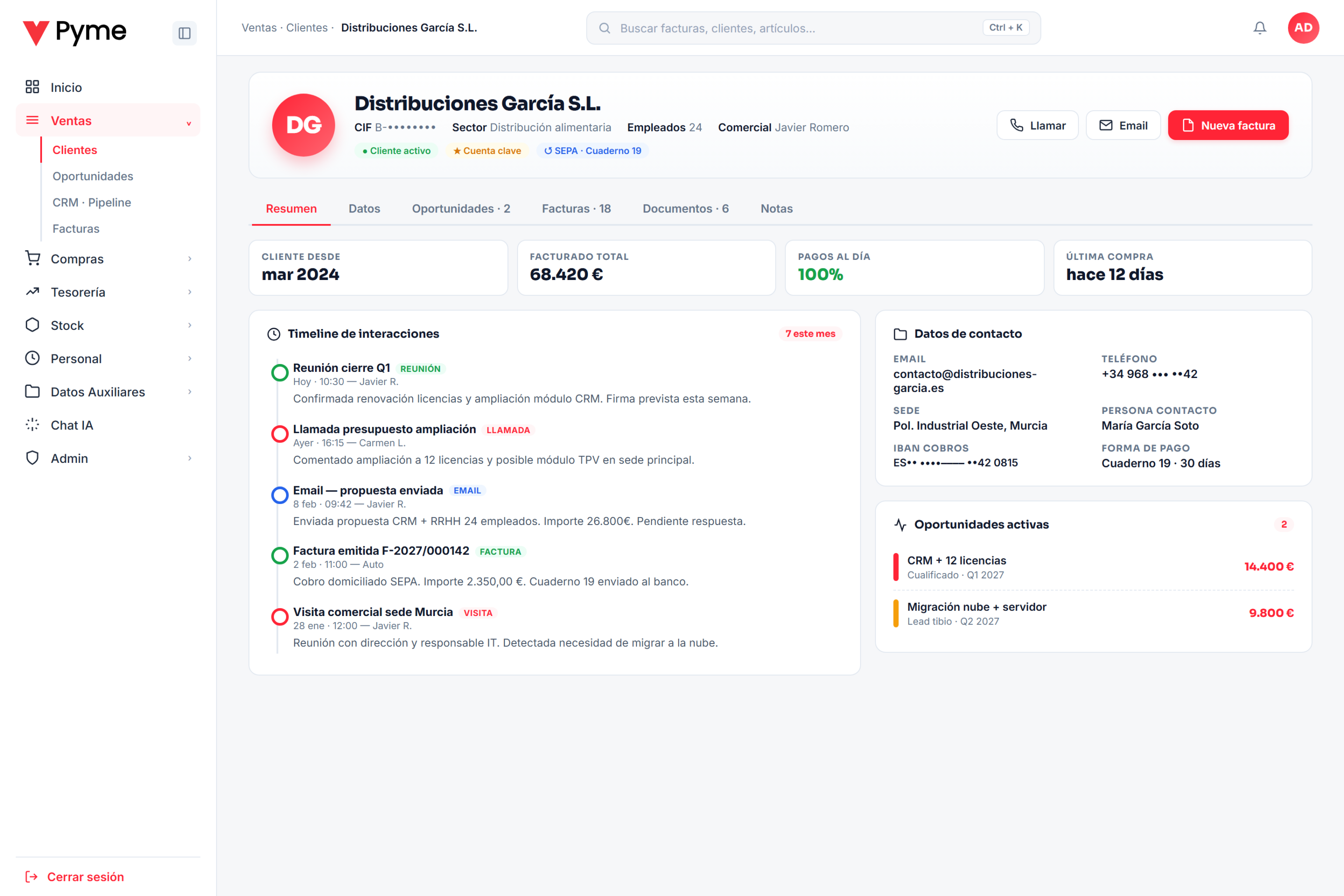Click the Cuenta clave badge

pyautogui.click(x=487, y=151)
